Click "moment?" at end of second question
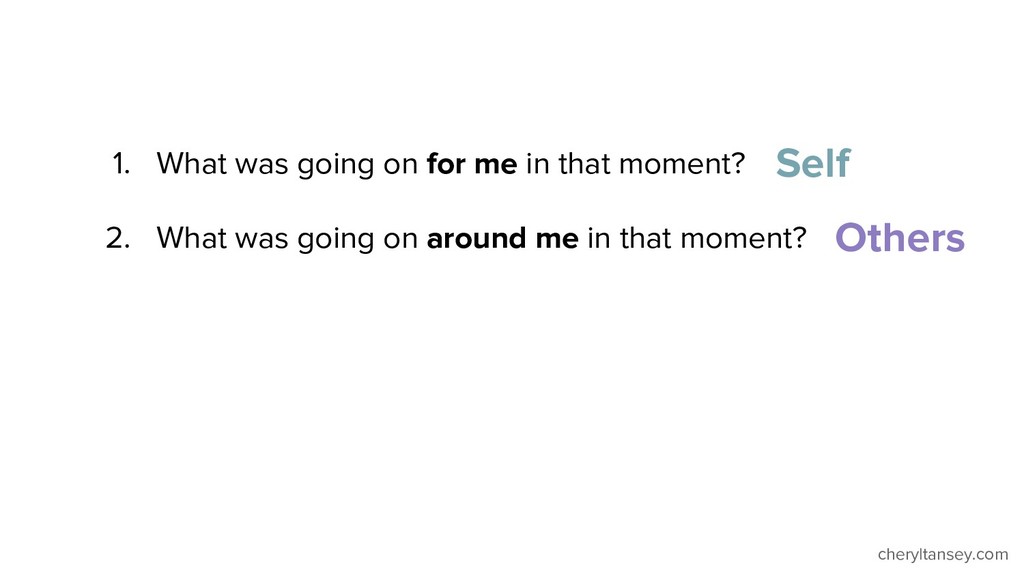The height and width of the screenshot is (576, 1024). pos(743,238)
